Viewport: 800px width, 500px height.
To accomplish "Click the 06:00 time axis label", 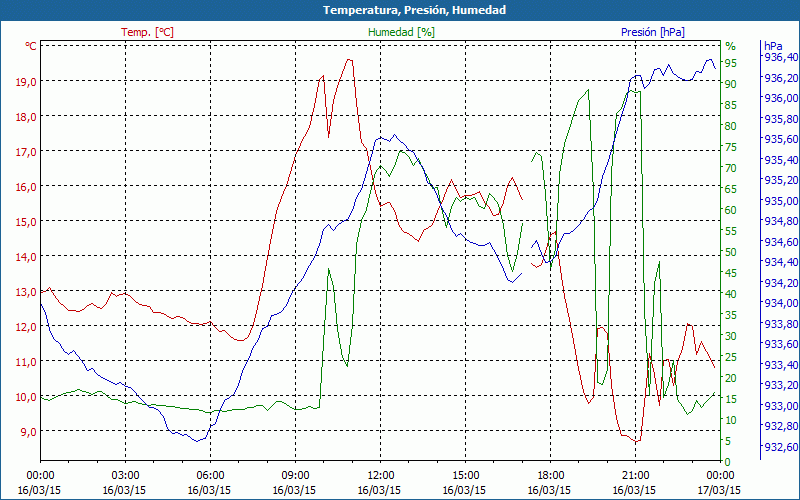I will 210,476.
